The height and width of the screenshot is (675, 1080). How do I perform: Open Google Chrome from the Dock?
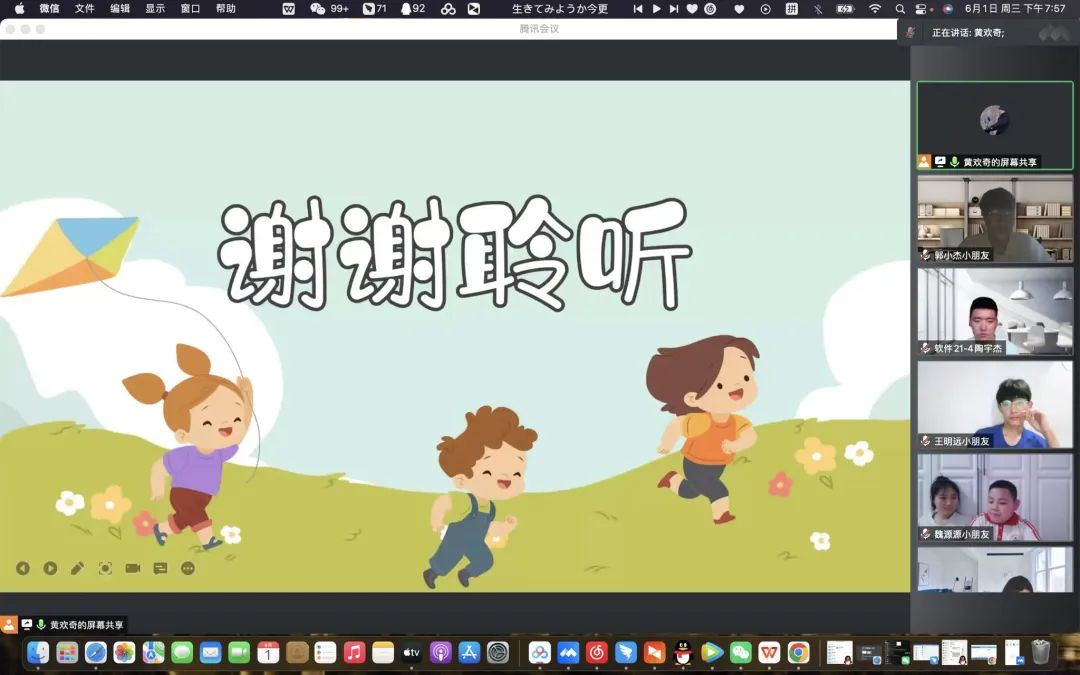[x=798, y=653]
